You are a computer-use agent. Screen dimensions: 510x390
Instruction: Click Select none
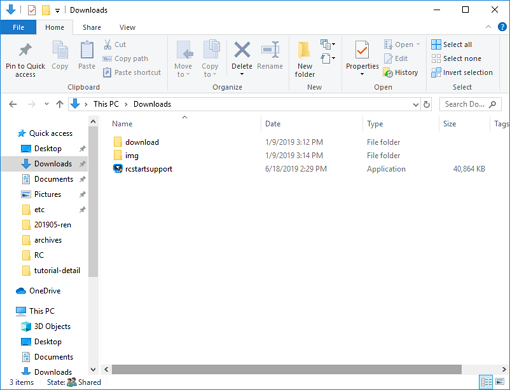[456, 59]
